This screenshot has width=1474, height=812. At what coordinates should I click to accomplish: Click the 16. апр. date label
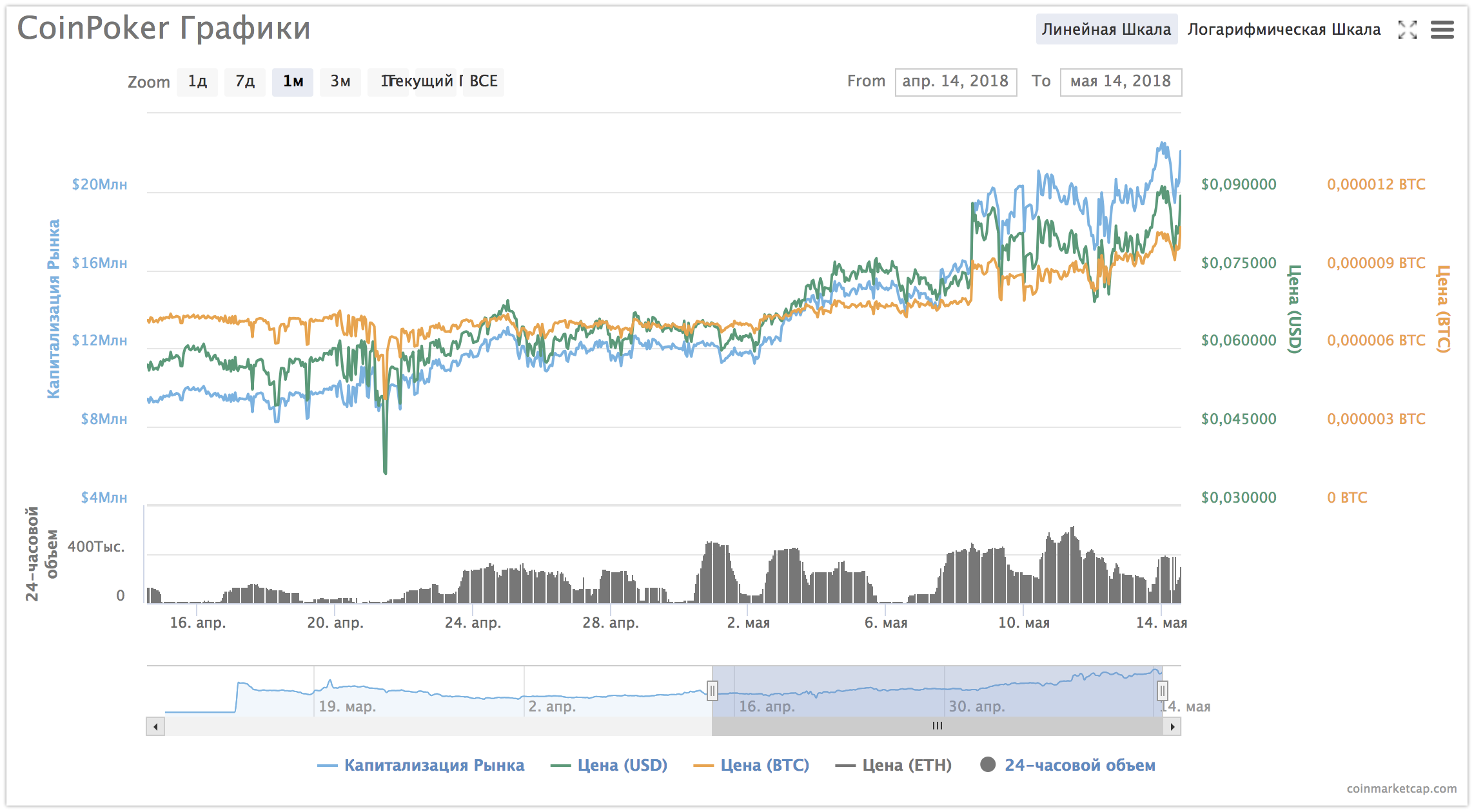pyautogui.click(x=197, y=623)
